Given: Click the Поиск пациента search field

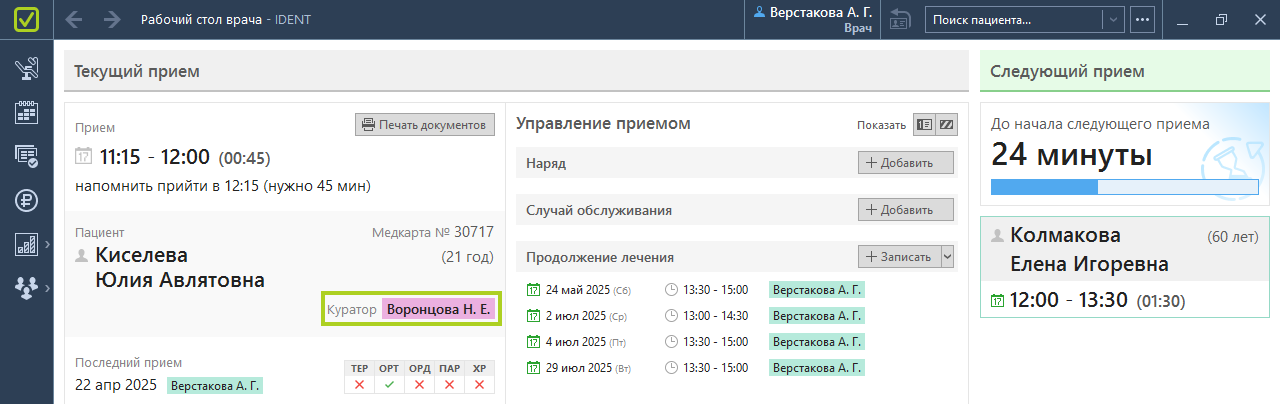Looking at the screenshot, I should click(1014, 19).
